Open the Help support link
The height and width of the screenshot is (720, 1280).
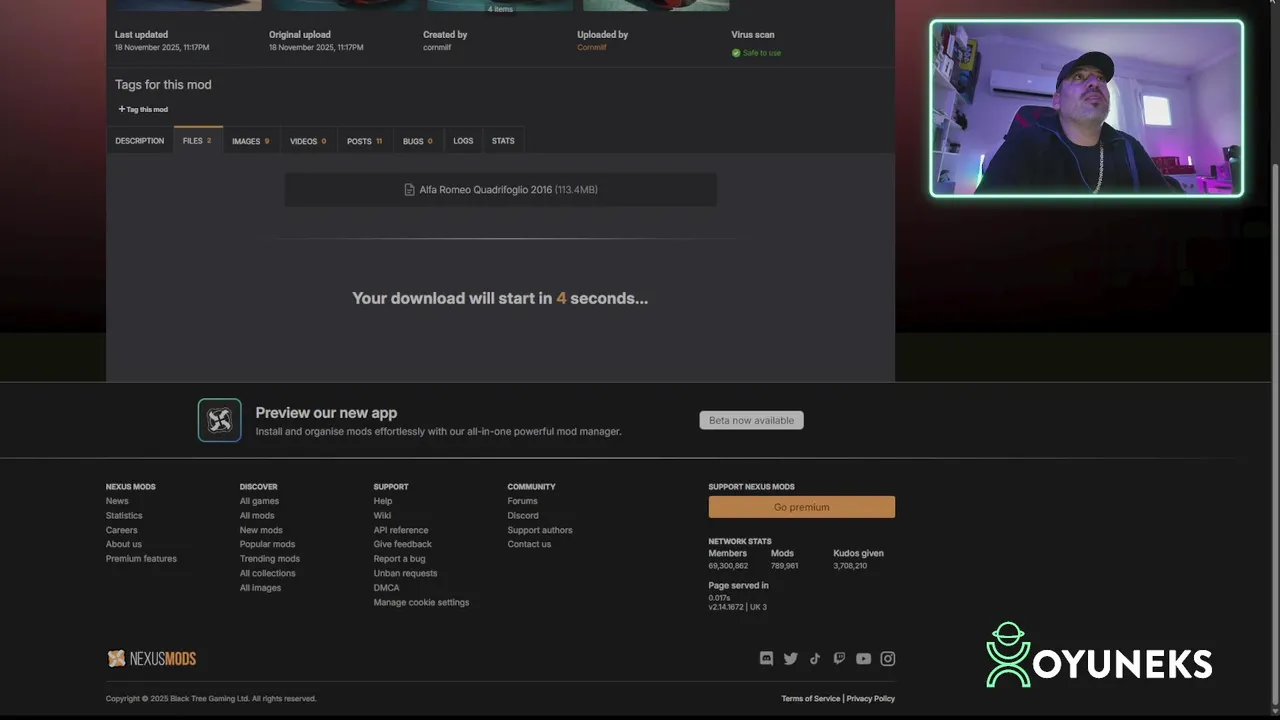(383, 501)
